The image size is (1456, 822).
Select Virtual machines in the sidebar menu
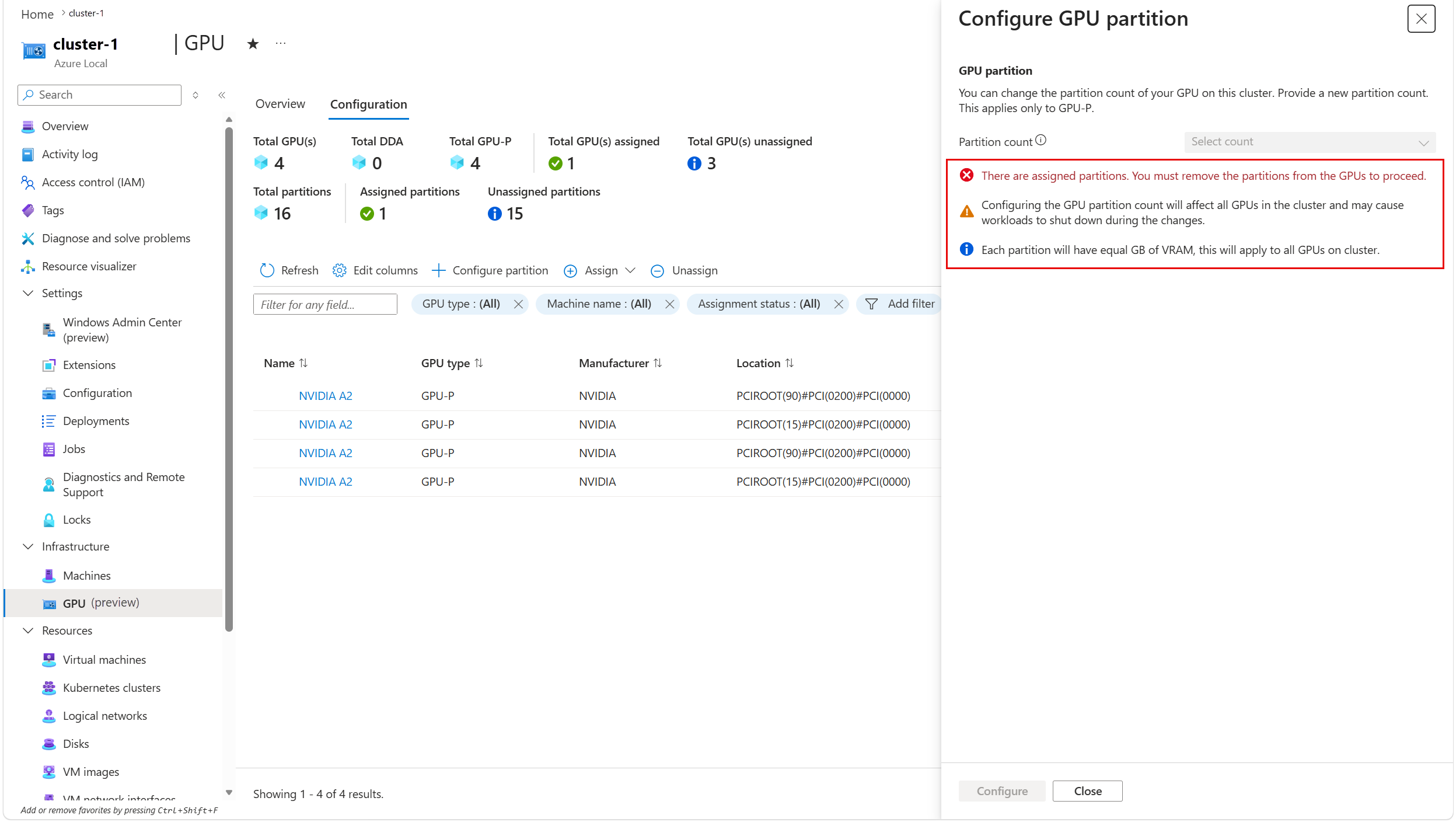click(x=104, y=660)
